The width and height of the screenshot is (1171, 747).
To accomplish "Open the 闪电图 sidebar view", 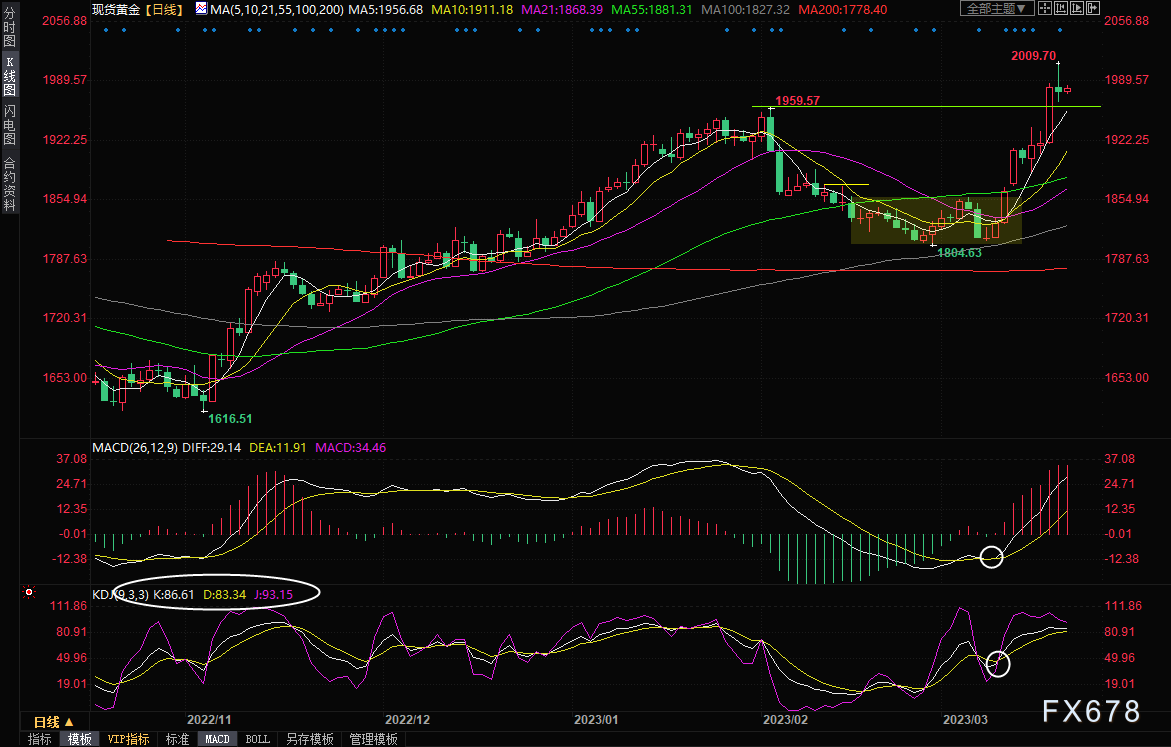I will tap(9, 124).
